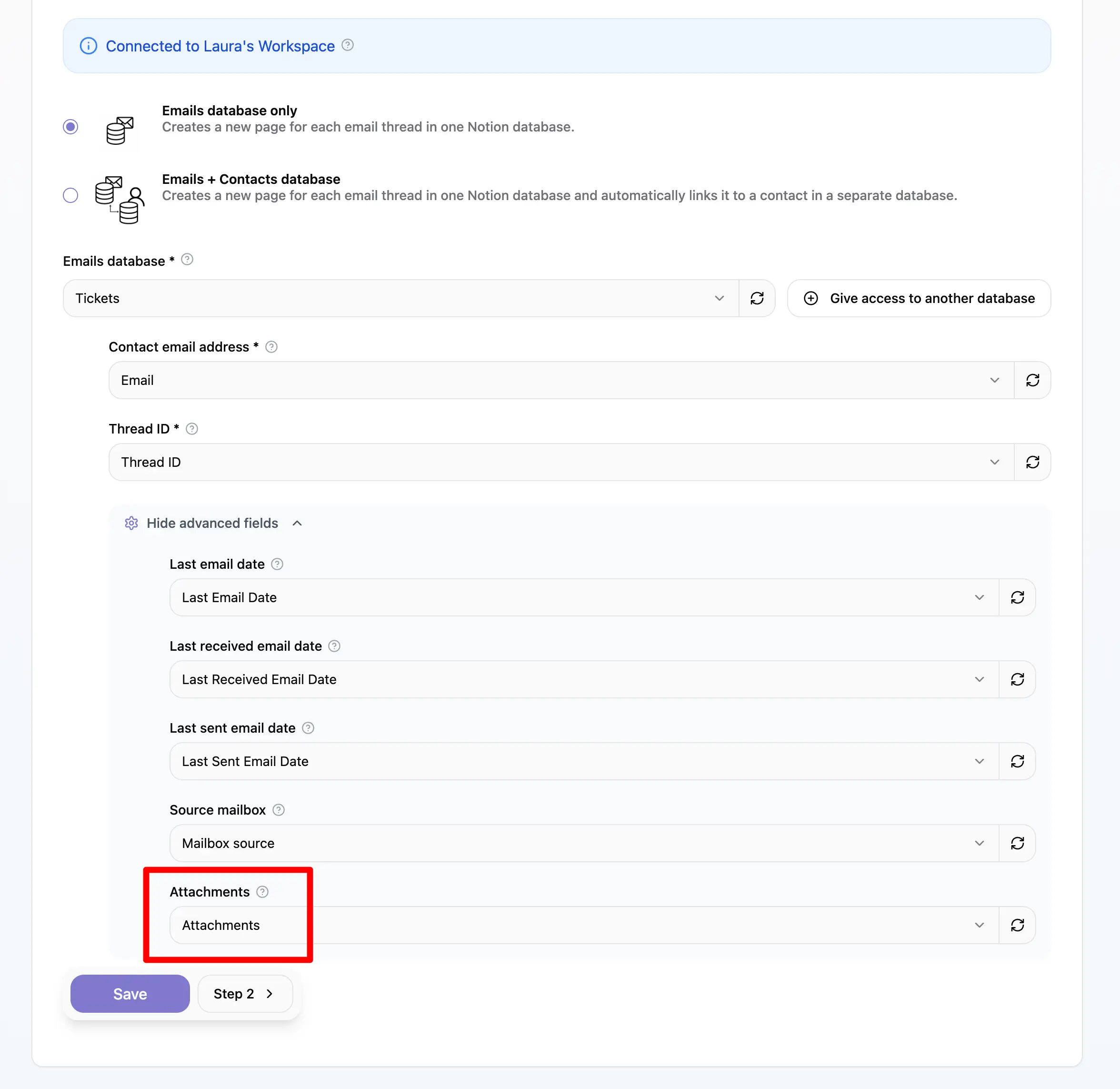Refresh the Attachments field options
The width and height of the screenshot is (1120, 1089).
click(1018, 925)
